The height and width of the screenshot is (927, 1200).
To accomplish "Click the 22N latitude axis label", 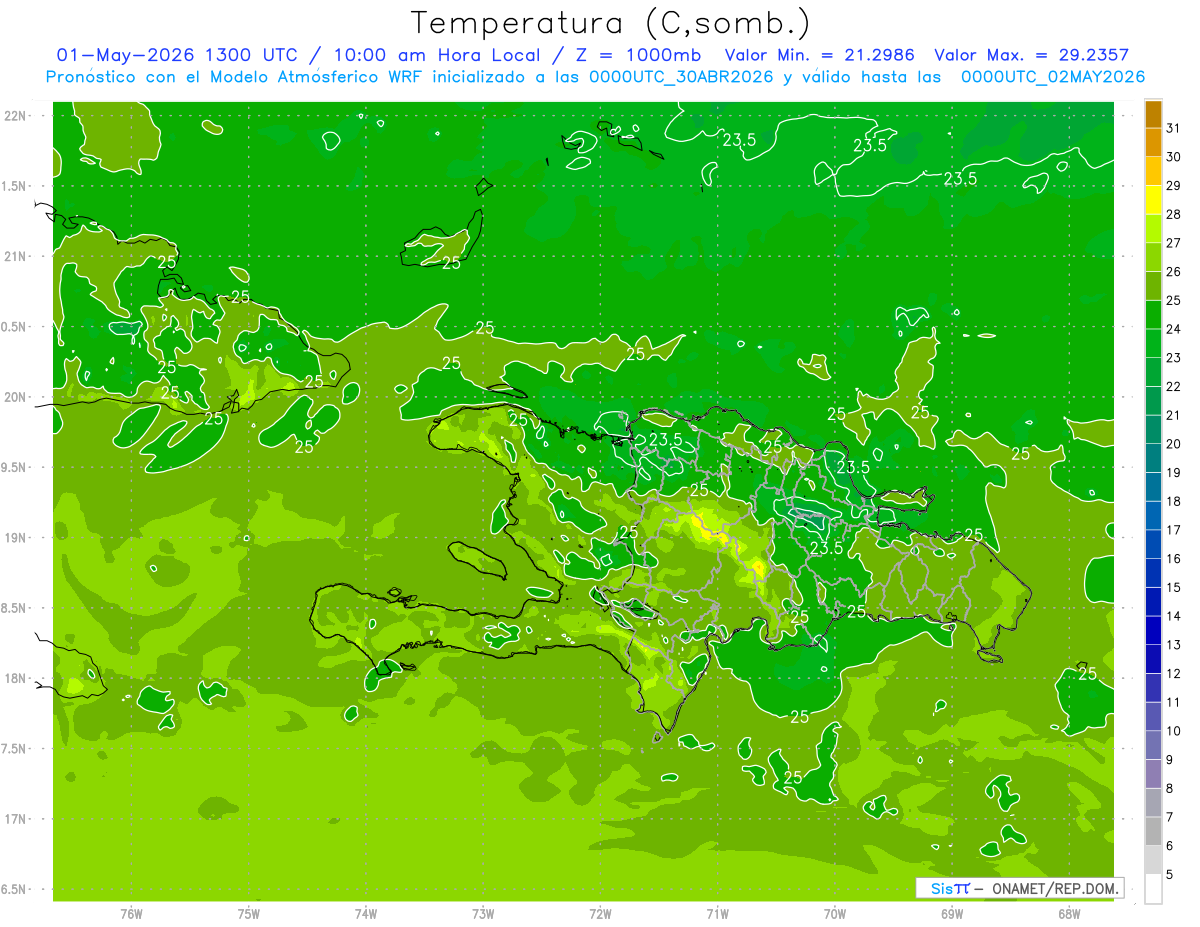I will pyautogui.click(x=16, y=116).
